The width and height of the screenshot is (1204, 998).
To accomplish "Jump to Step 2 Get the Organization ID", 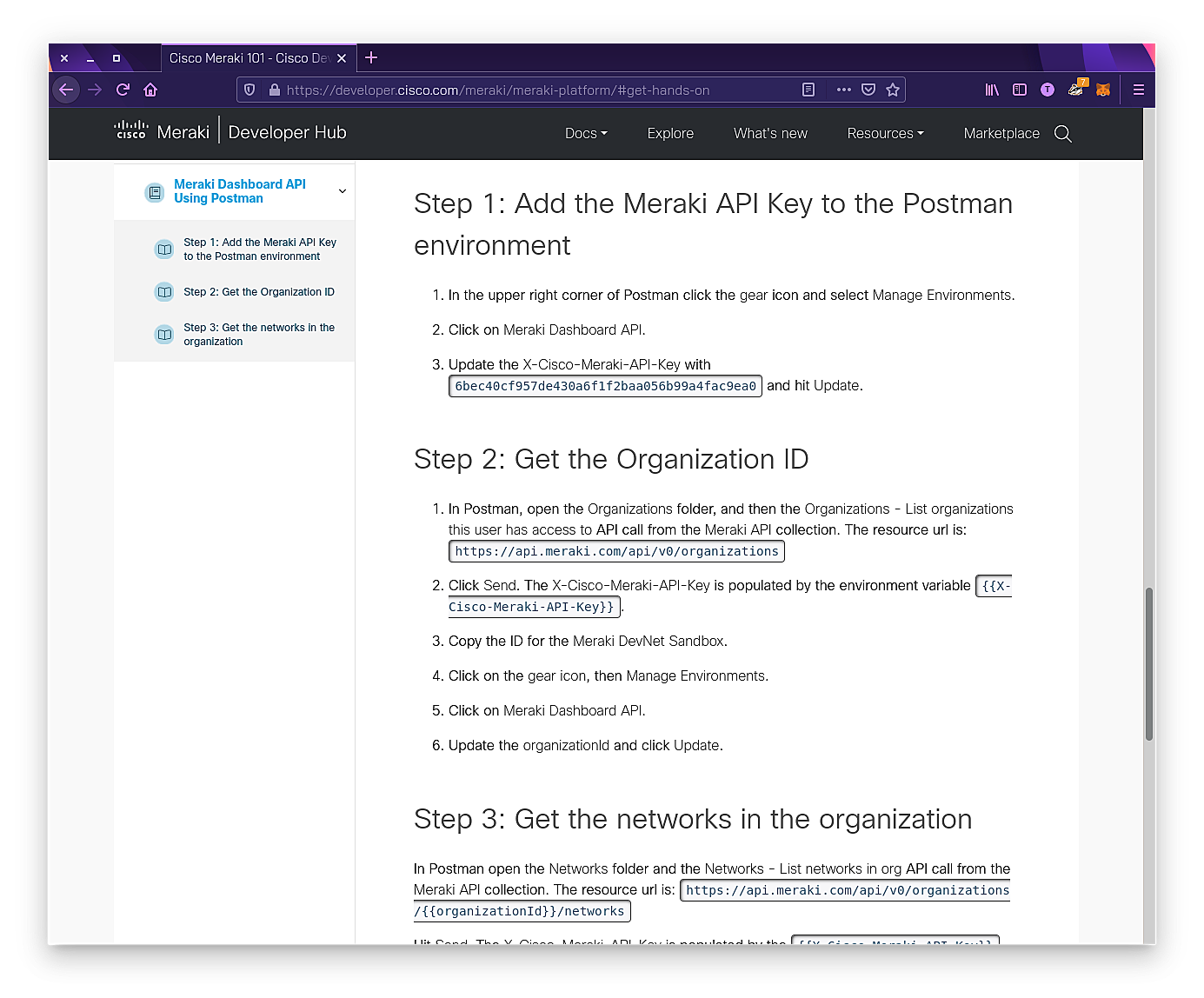I will (259, 292).
